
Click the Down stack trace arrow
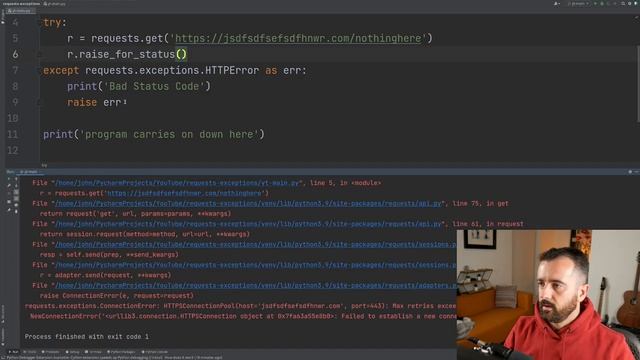coord(16,185)
